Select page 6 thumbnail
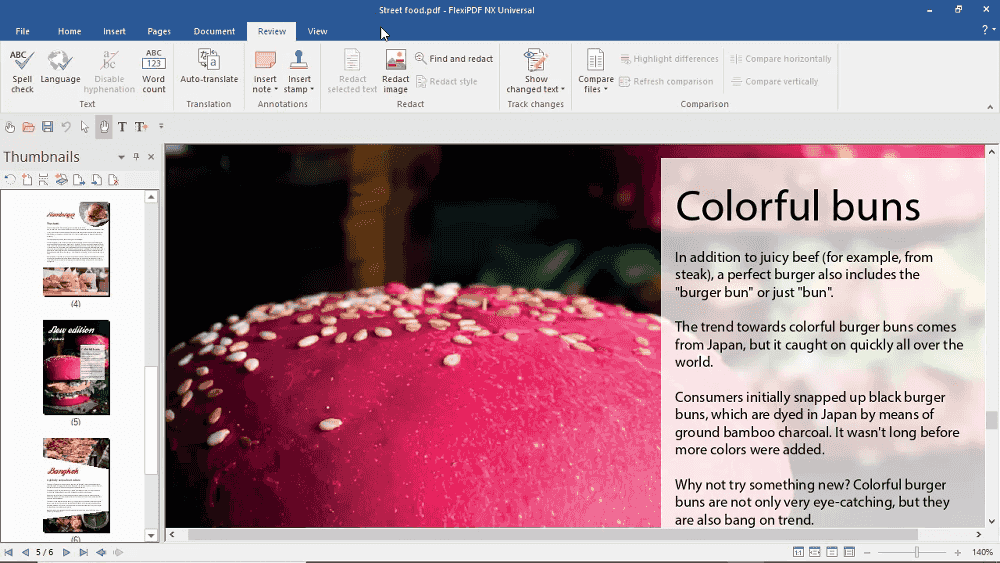This screenshot has width=1000, height=563. pos(76,485)
